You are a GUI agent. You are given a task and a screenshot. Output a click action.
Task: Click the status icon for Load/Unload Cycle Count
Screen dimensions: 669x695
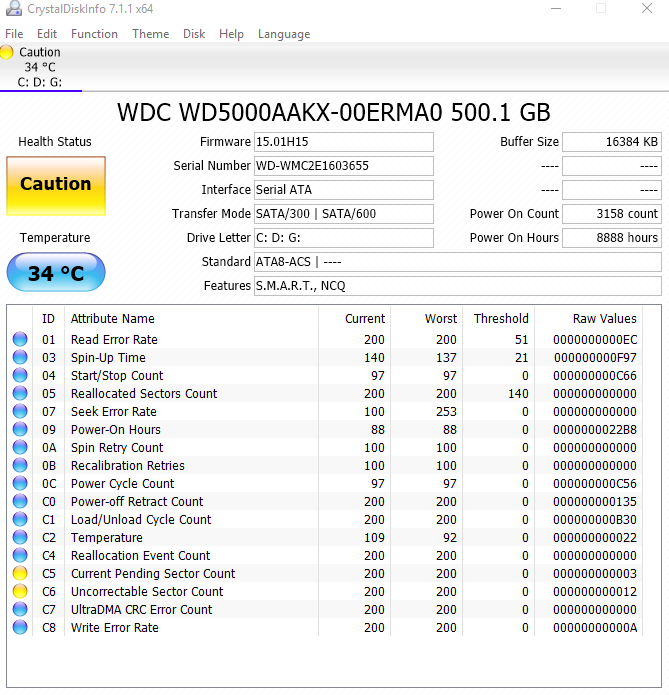(x=20, y=519)
